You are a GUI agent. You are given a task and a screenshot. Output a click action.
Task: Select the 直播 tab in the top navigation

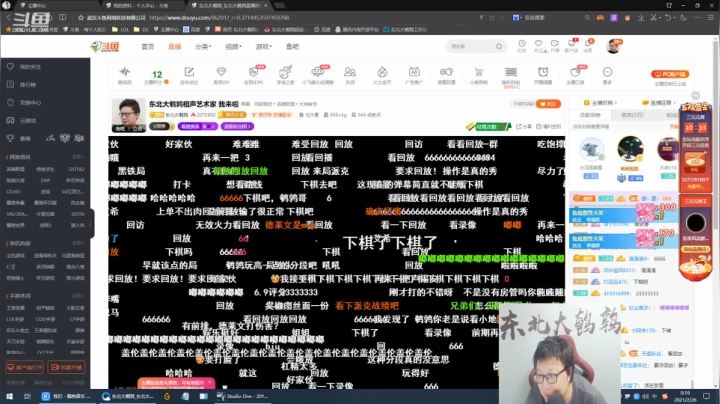point(174,46)
